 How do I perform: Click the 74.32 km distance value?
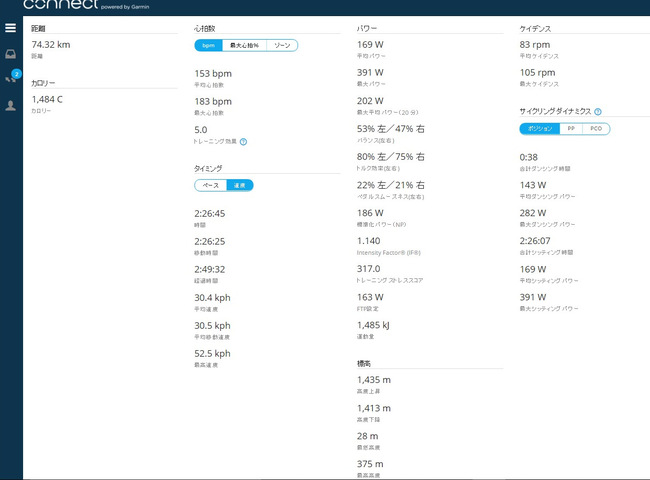[x=51, y=45]
